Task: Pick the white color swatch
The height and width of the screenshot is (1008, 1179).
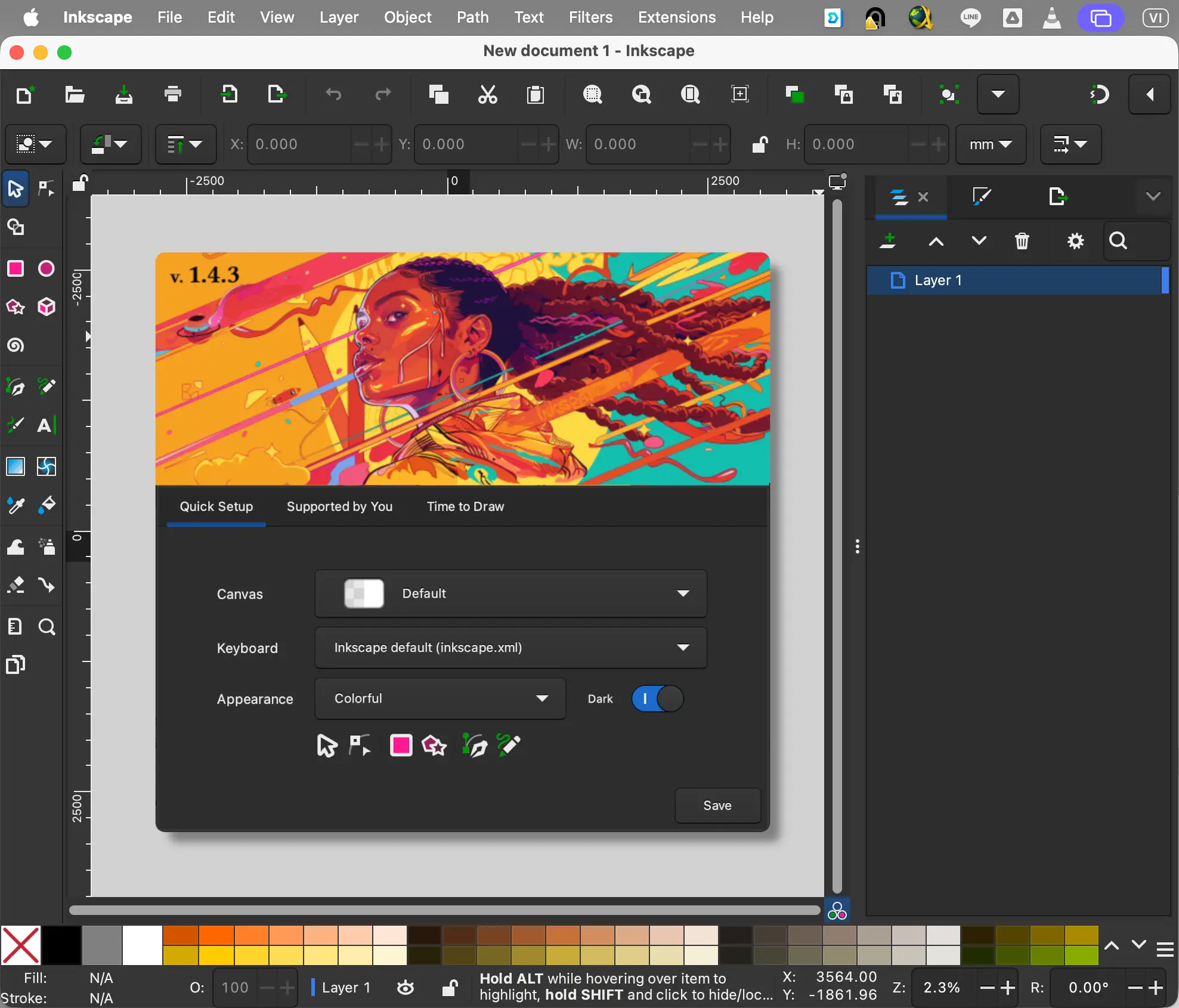Action: tap(142, 945)
